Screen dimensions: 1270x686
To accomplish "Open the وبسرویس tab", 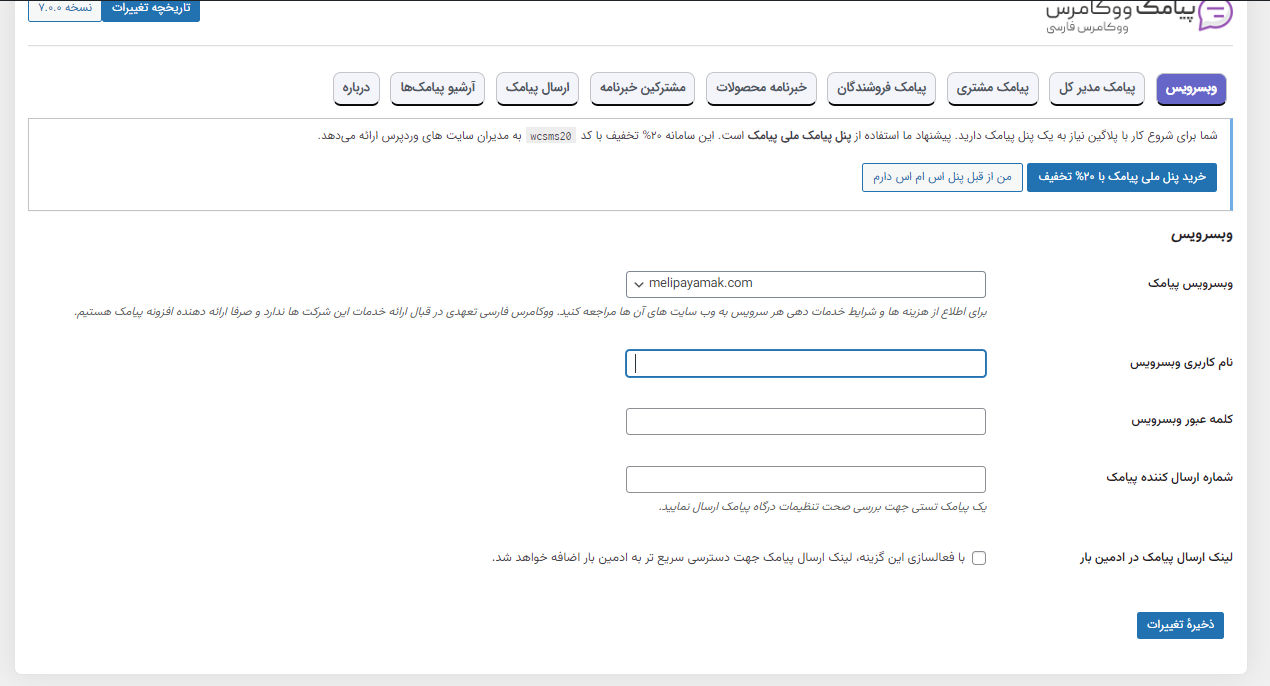I will [1191, 88].
